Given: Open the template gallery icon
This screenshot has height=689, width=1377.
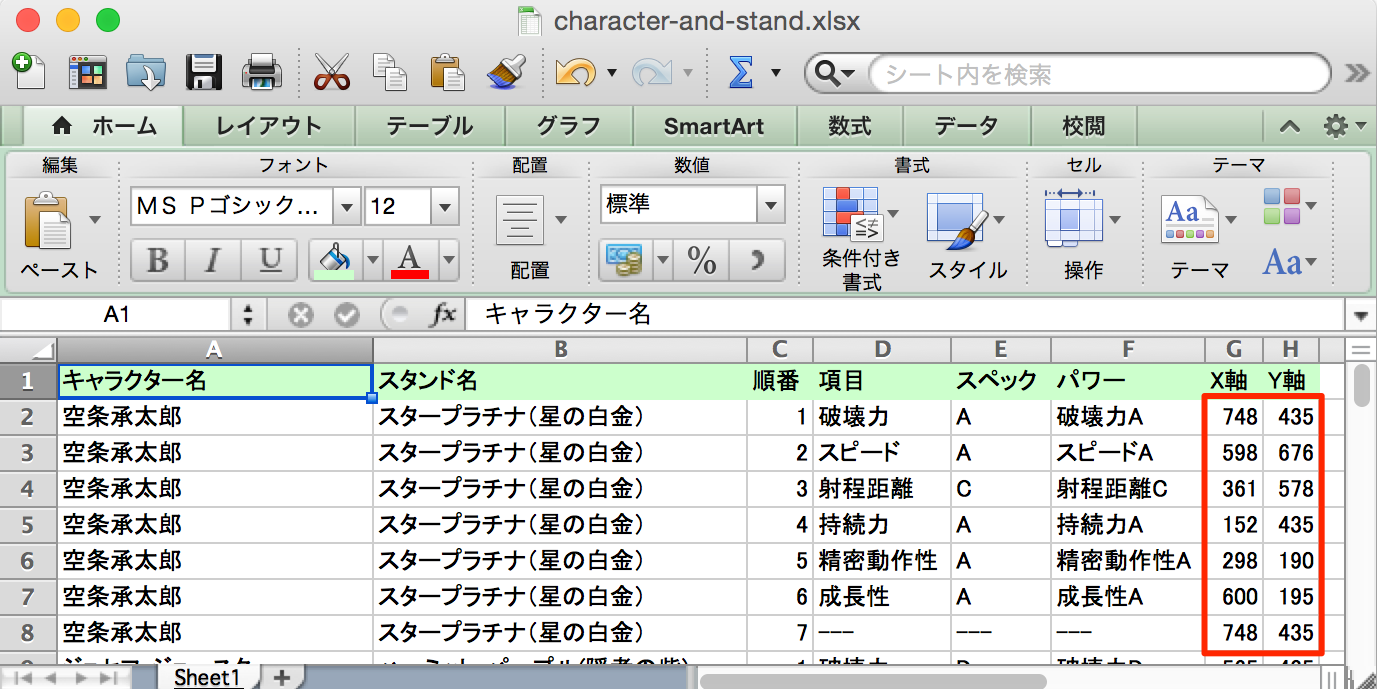Looking at the screenshot, I should pyautogui.click(x=87, y=72).
